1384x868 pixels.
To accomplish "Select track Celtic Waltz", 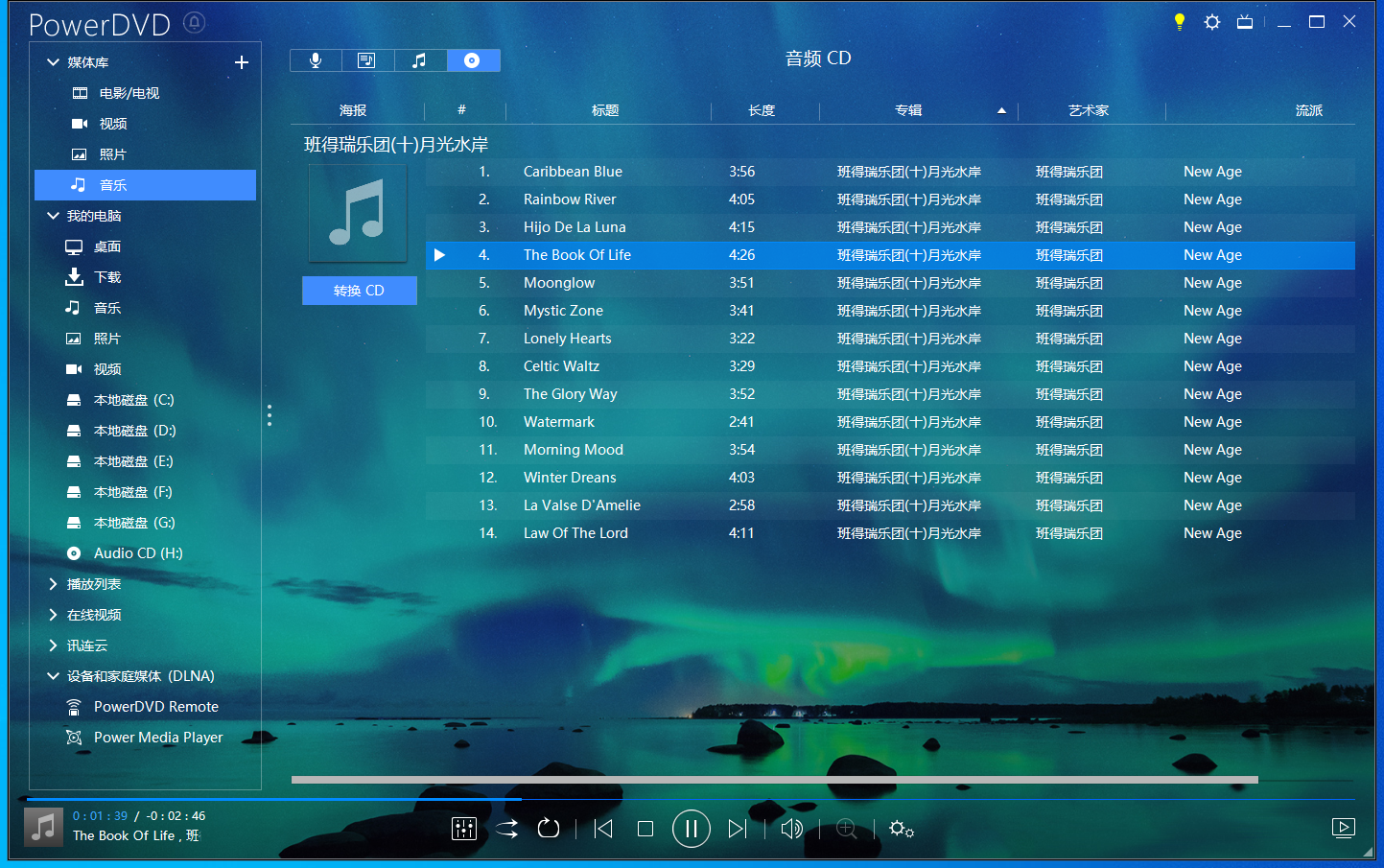I will click(890, 366).
